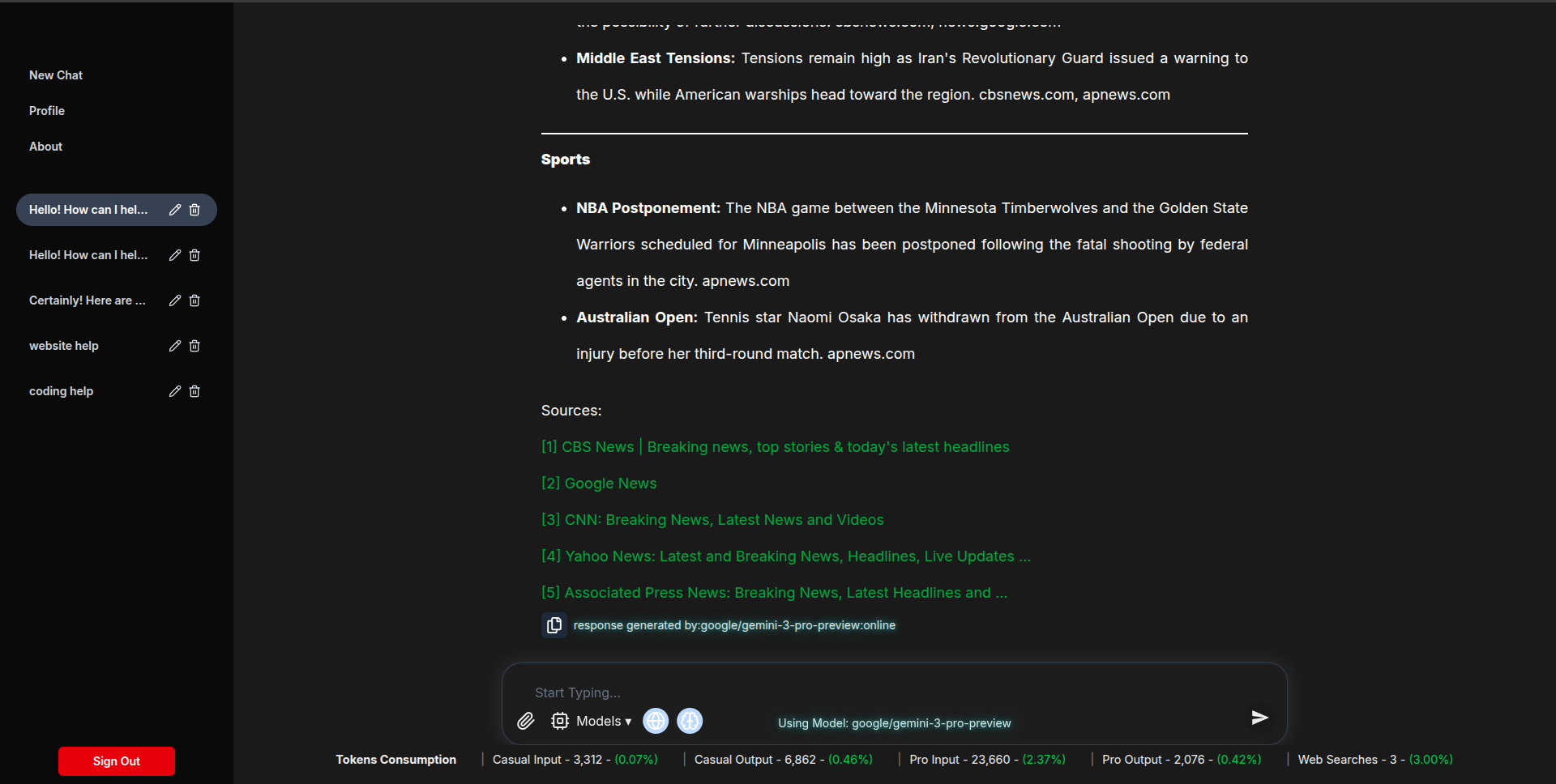Click 'Using Model: google/gemini-3-pro-preview' text
This screenshot has width=1556, height=784.
895,723
